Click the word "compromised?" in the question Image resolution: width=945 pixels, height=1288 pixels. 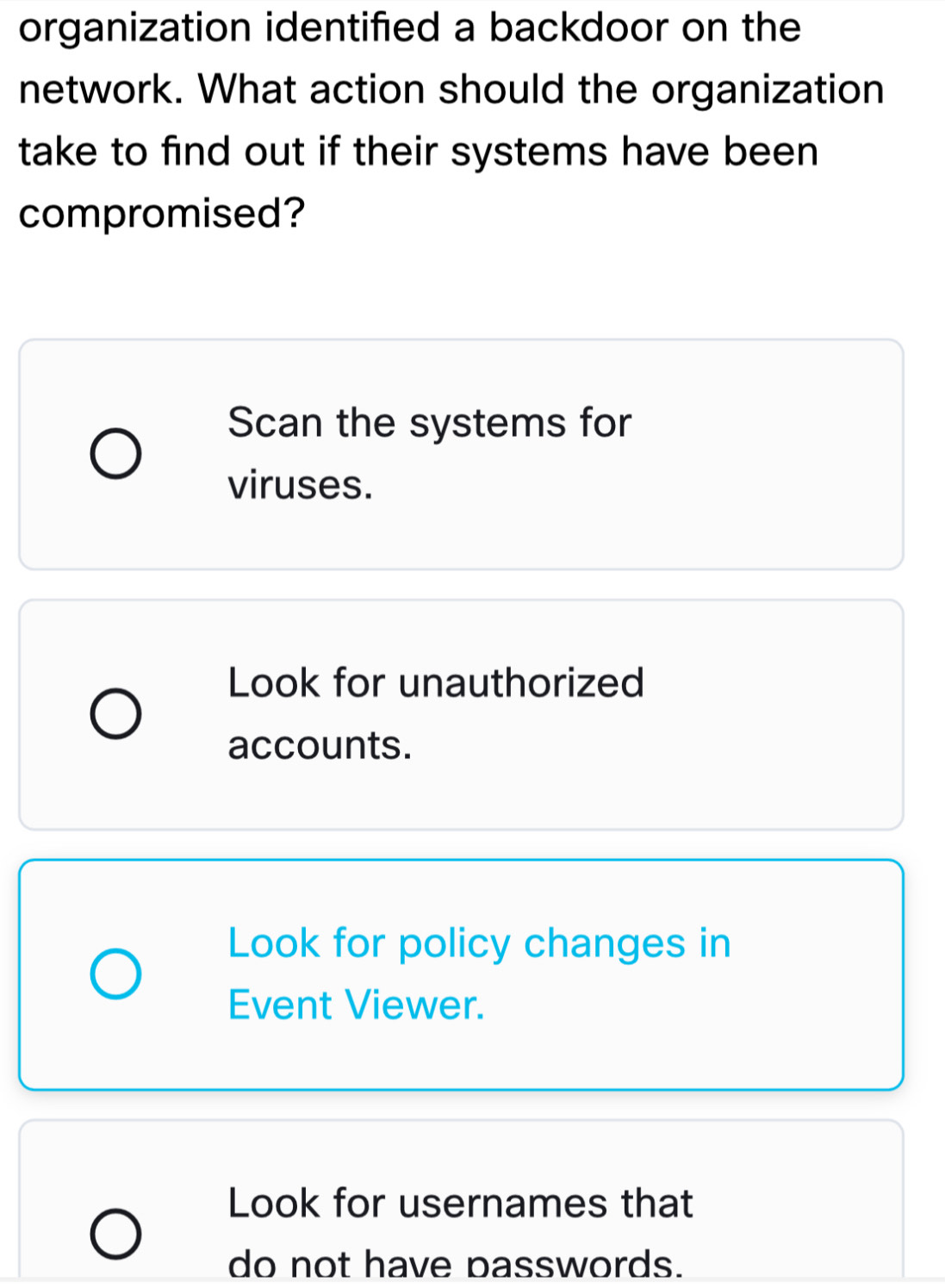click(163, 213)
